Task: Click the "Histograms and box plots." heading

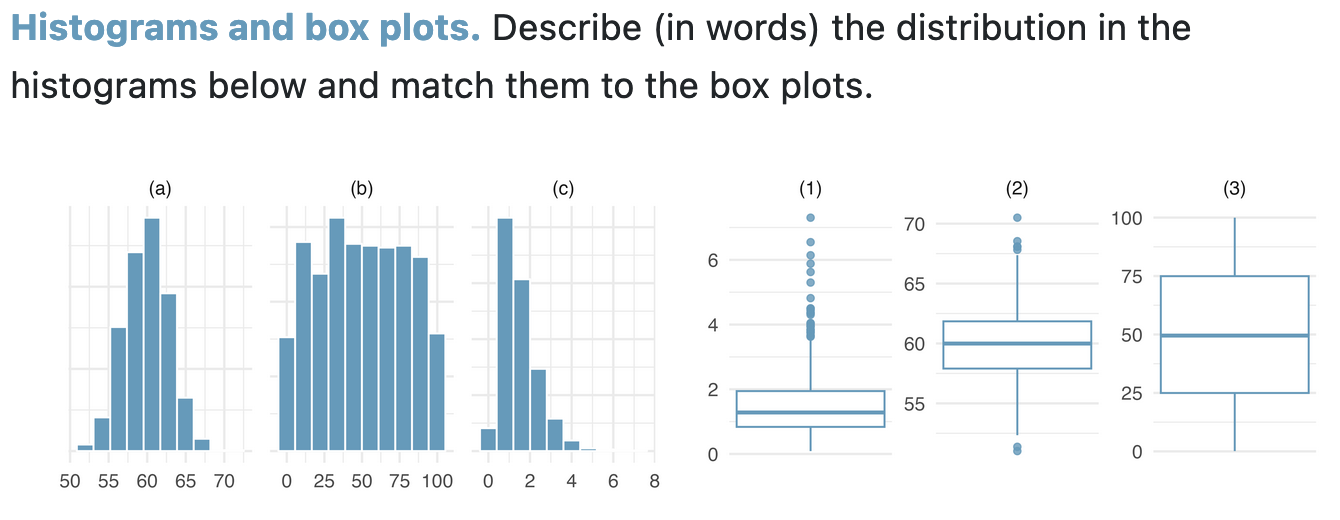Action: coord(245,29)
